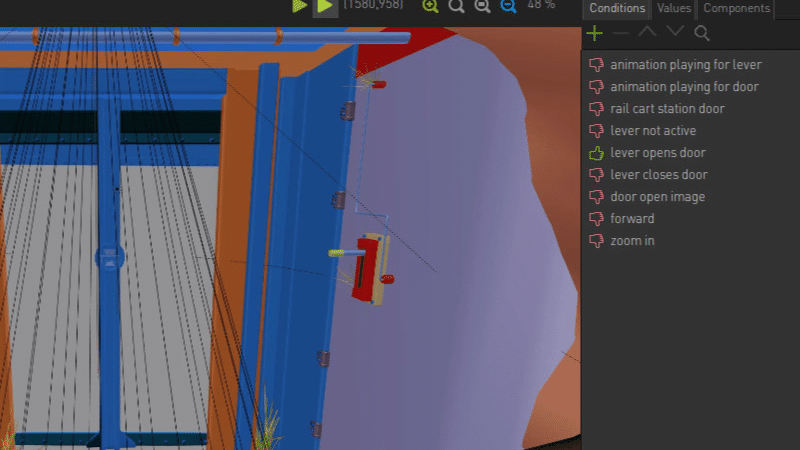Toggle thumb for 'animation playing for lever'

coord(596,65)
